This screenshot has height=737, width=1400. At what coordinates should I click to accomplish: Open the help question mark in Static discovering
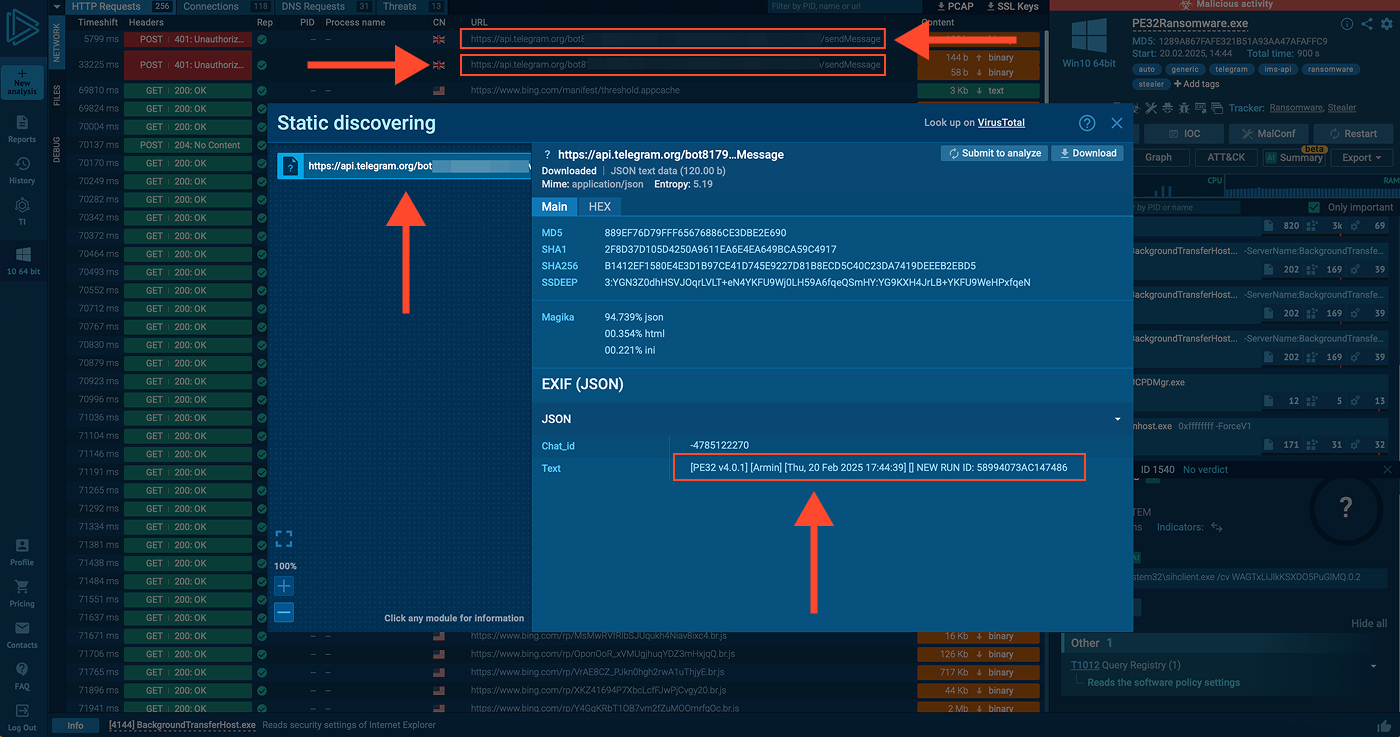tap(1087, 123)
